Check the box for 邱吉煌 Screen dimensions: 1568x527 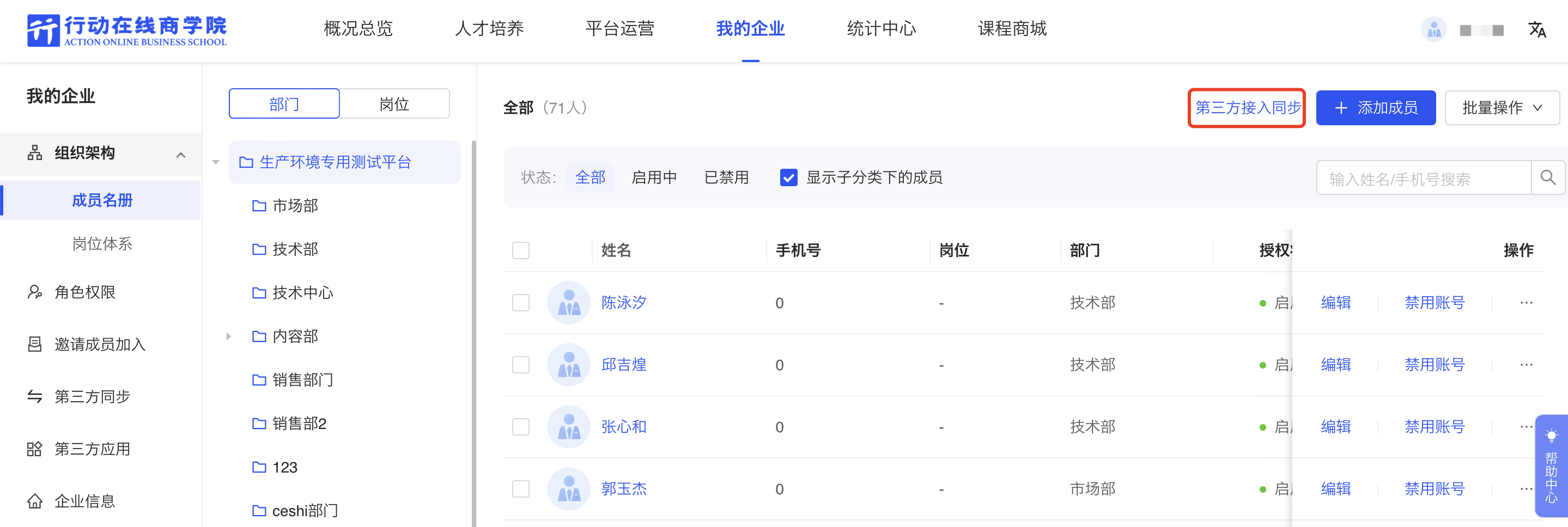(x=520, y=365)
